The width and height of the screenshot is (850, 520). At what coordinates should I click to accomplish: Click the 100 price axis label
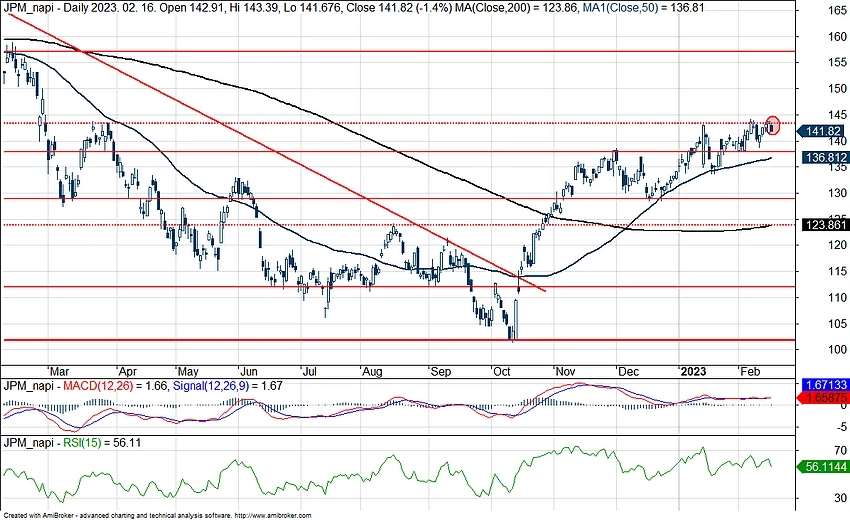click(x=837, y=350)
